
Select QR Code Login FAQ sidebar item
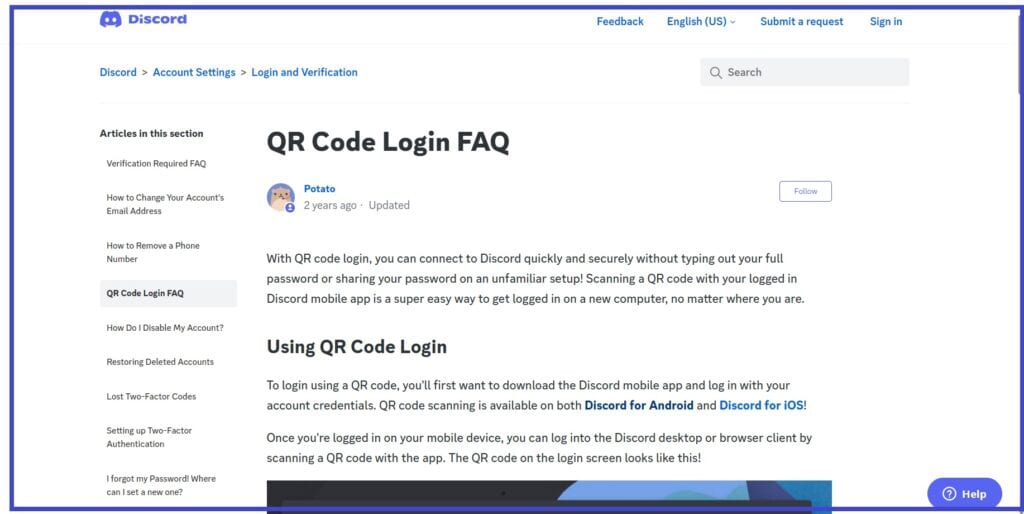[168, 293]
